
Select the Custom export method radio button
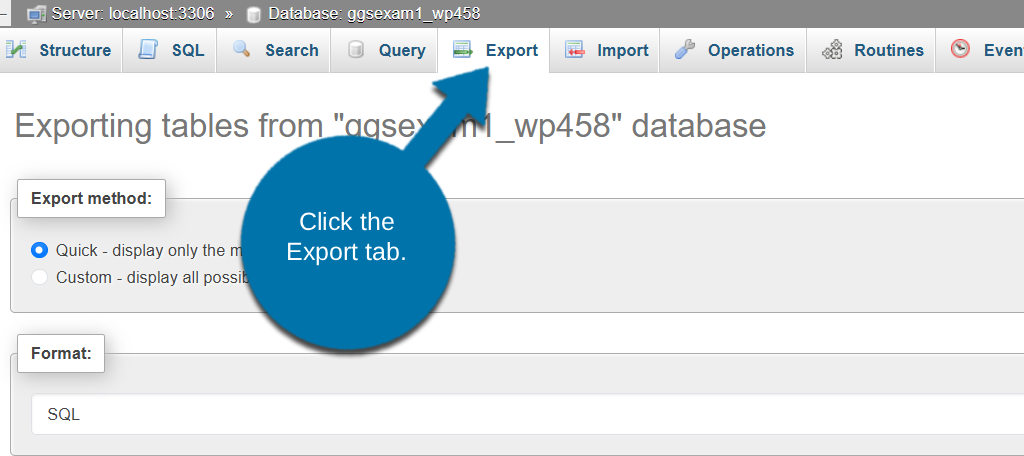[40, 277]
